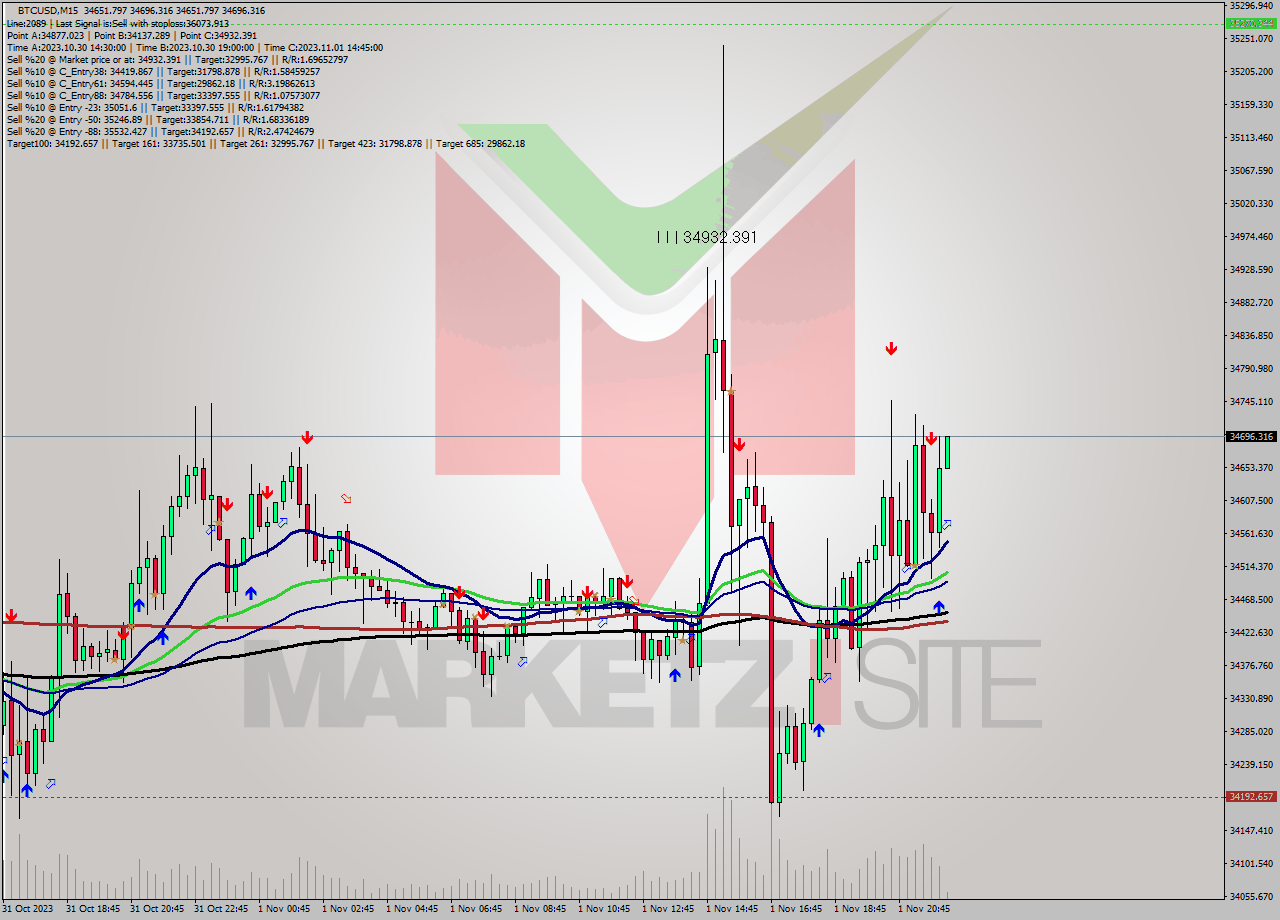The image size is (1280, 920).
Task: Click the 31 Oct 22:45 time label
Action: 220,909
